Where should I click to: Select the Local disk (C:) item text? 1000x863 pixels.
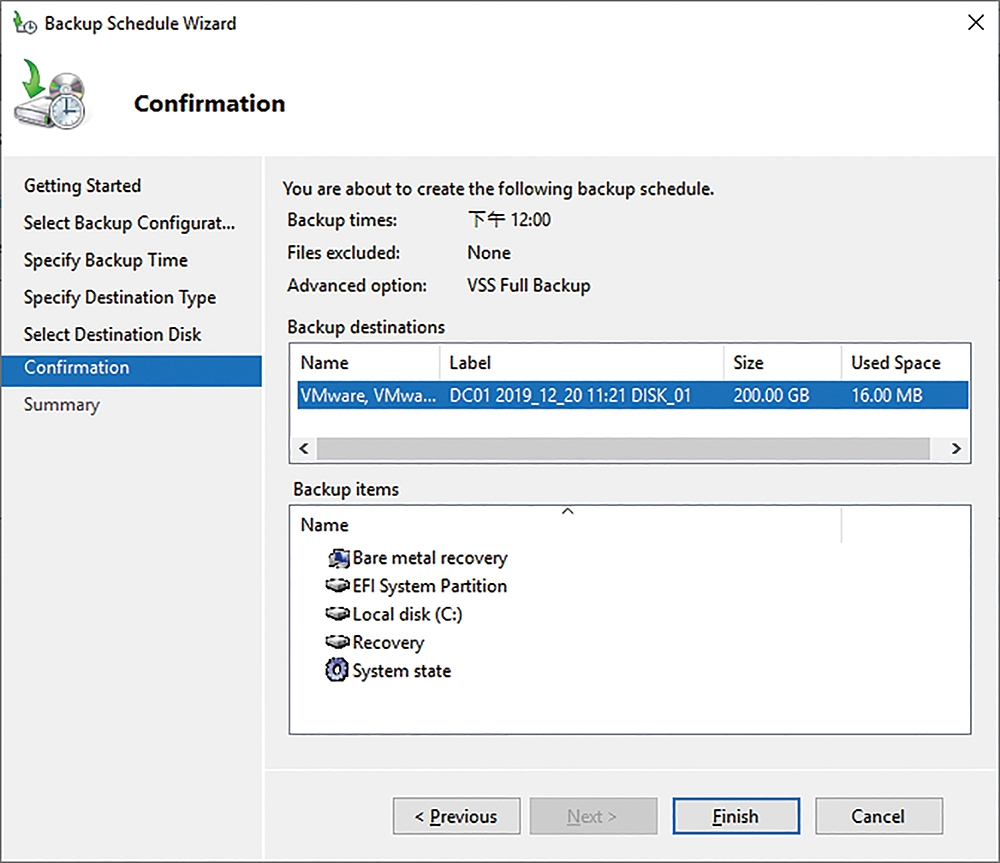click(x=408, y=614)
